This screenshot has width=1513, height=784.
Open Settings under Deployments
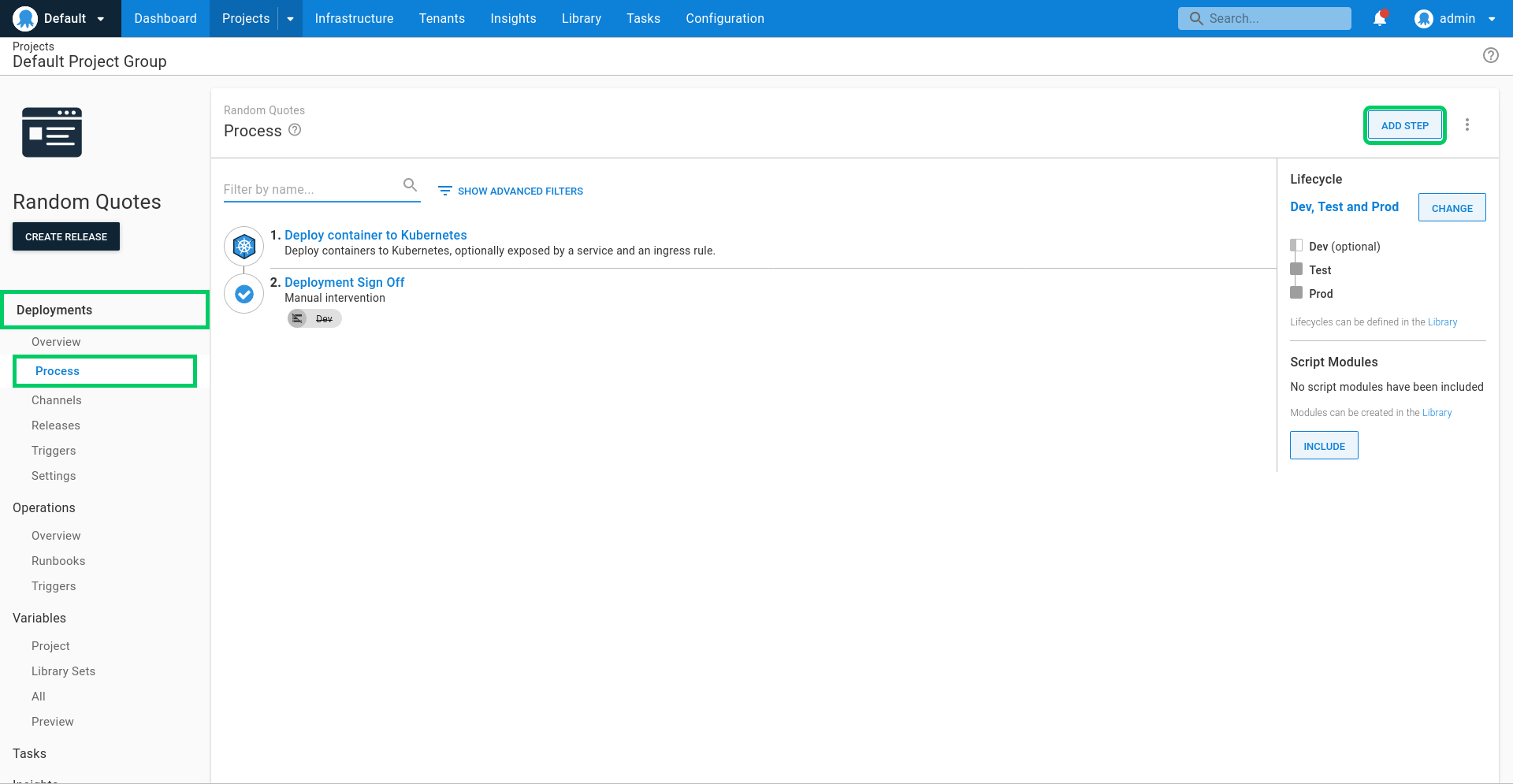coord(54,475)
